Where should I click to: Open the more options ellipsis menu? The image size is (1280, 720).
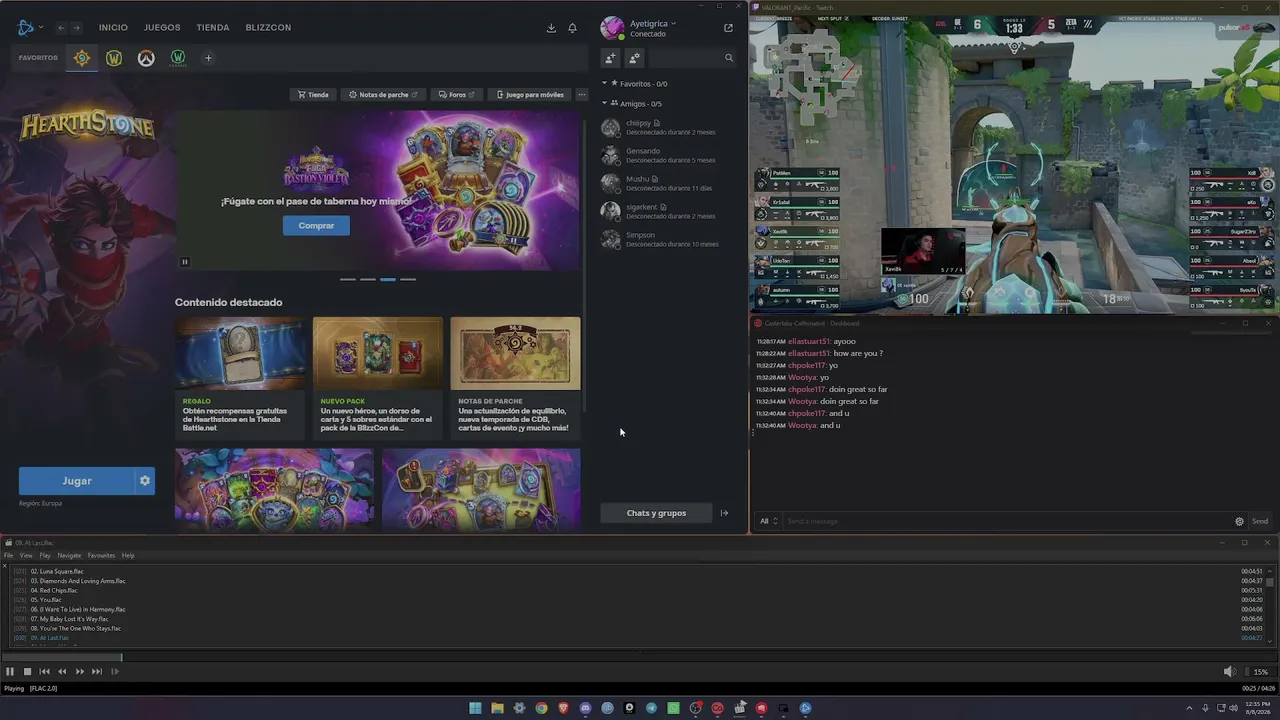pyautogui.click(x=582, y=95)
